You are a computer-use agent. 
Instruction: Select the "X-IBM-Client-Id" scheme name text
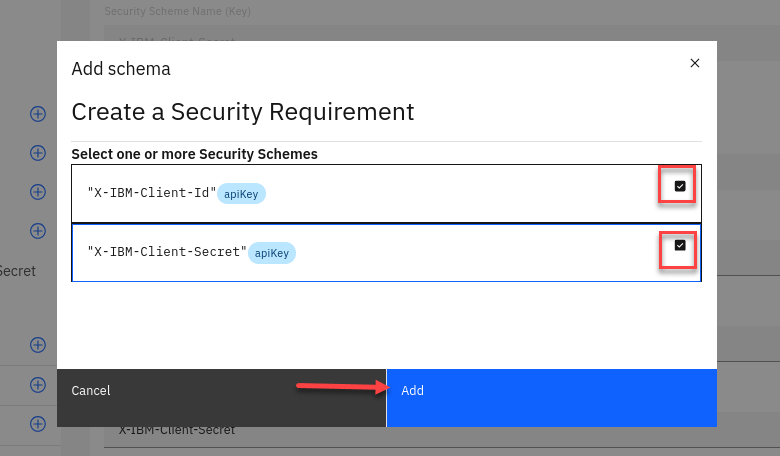coord(151,193)
